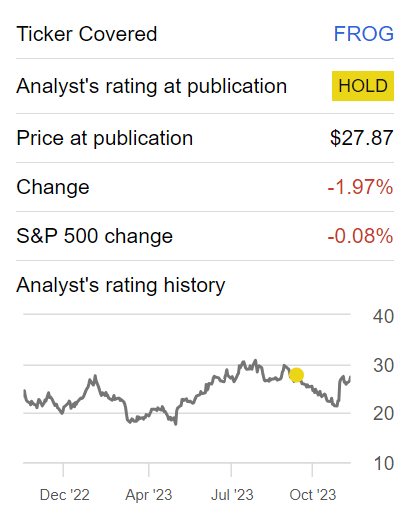Click the -0.08% S&P 500 change value
This screenshot has height=510, width=406.
360,236
